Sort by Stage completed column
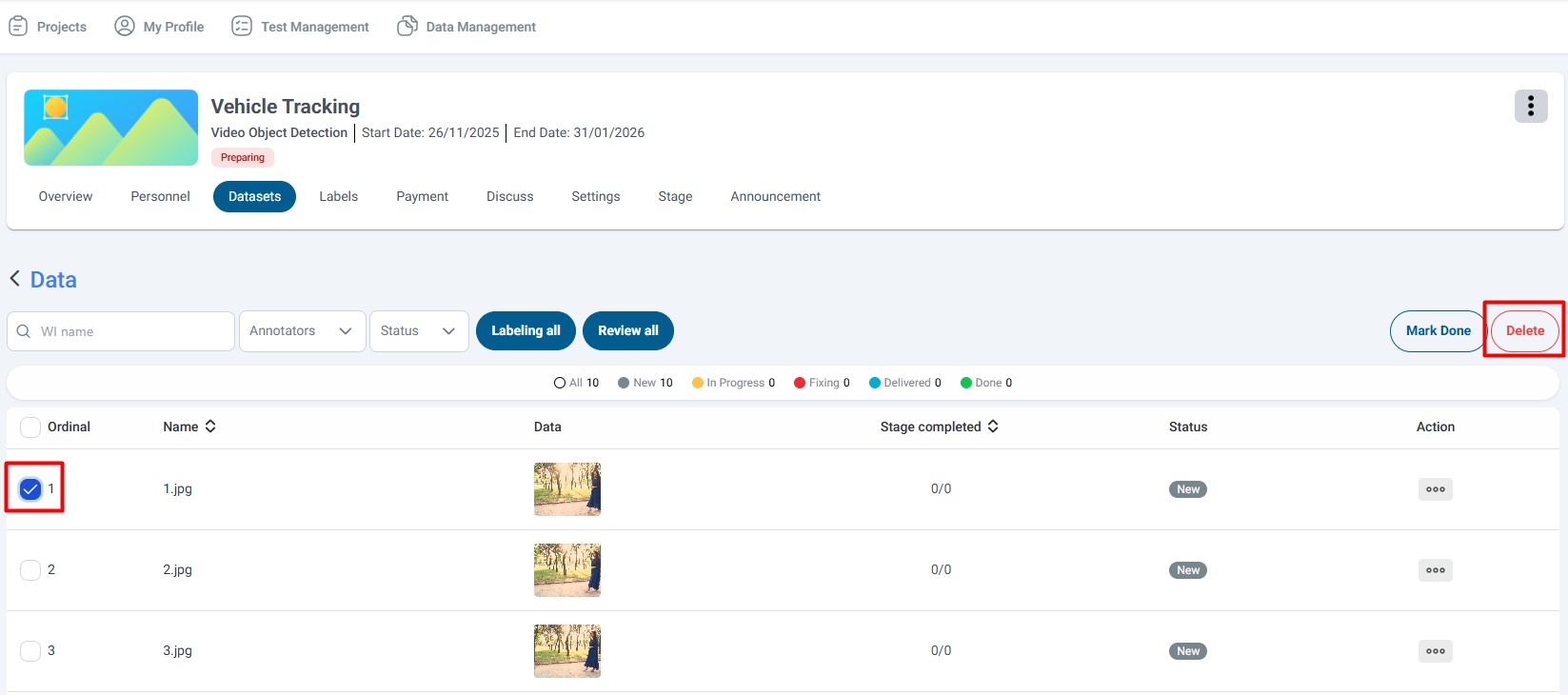1568x695 pixels. click(x=993, y=427)
